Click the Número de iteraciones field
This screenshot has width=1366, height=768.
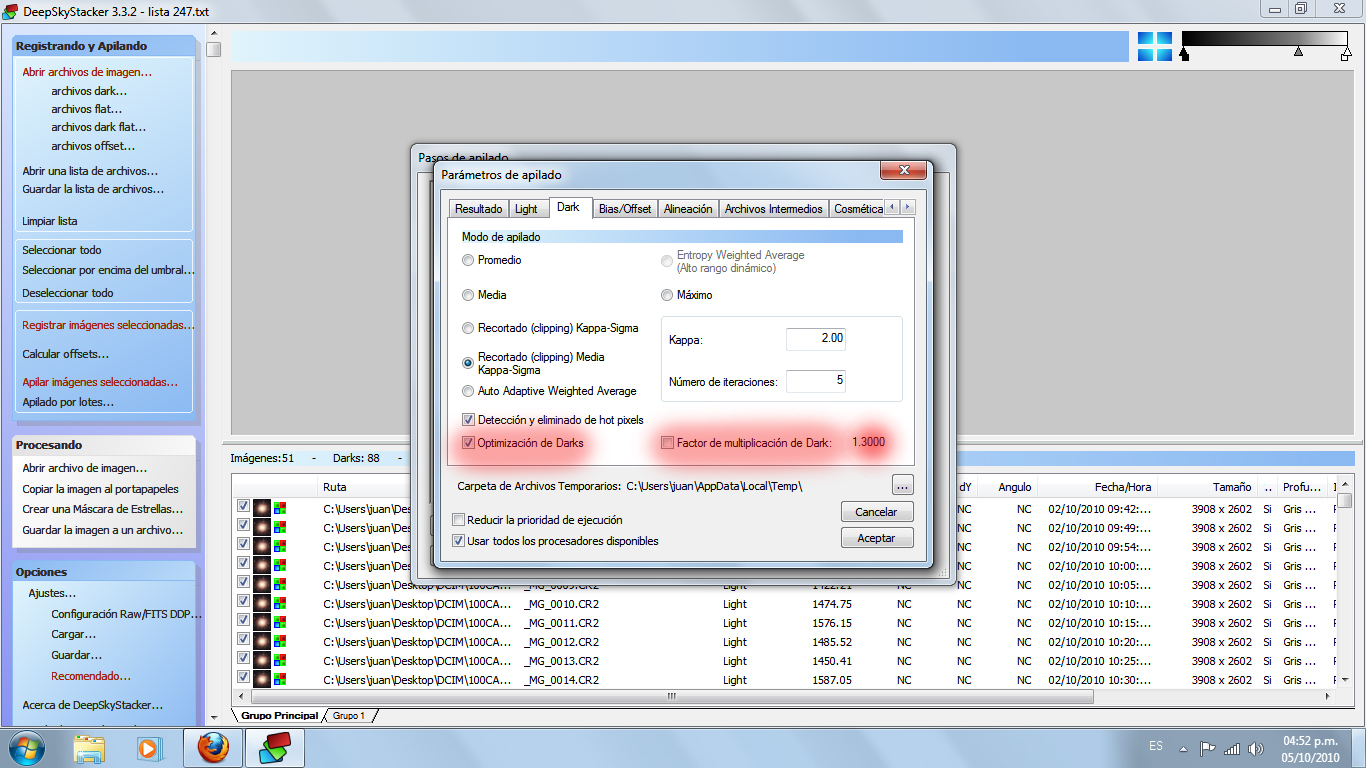tap(816, 381)
